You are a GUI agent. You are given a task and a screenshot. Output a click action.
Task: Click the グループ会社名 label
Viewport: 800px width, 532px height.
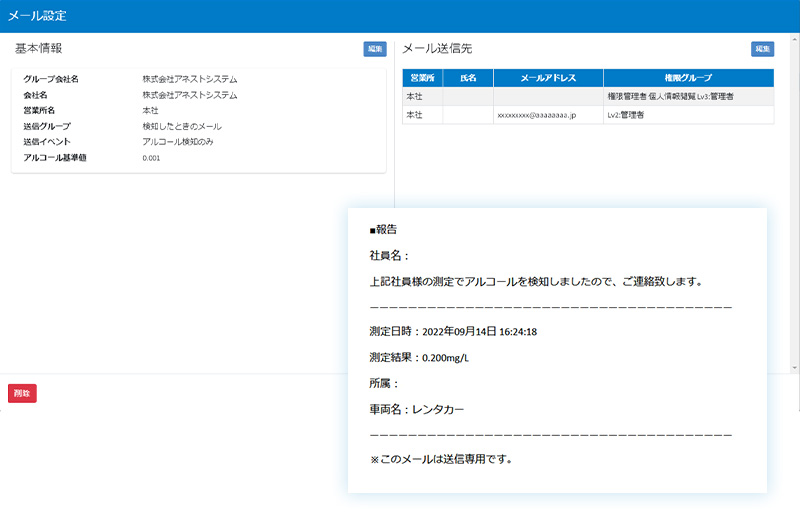[51, 79]
